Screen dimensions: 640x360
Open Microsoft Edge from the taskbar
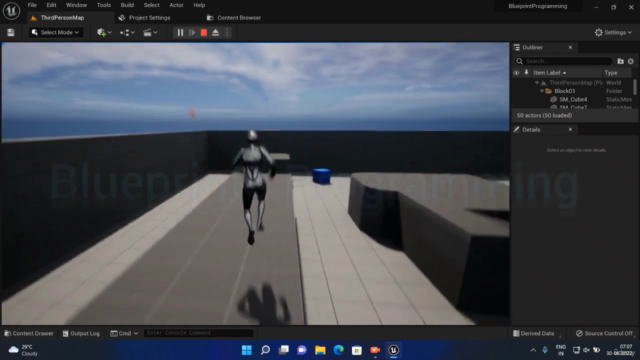coord(338,350)
